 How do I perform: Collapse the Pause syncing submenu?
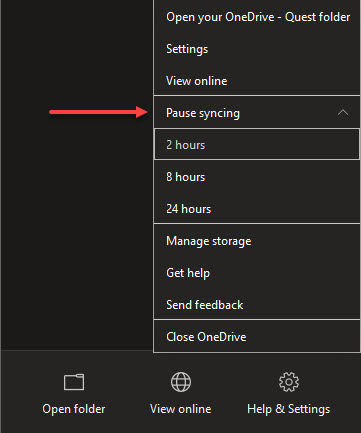point(257,113)
